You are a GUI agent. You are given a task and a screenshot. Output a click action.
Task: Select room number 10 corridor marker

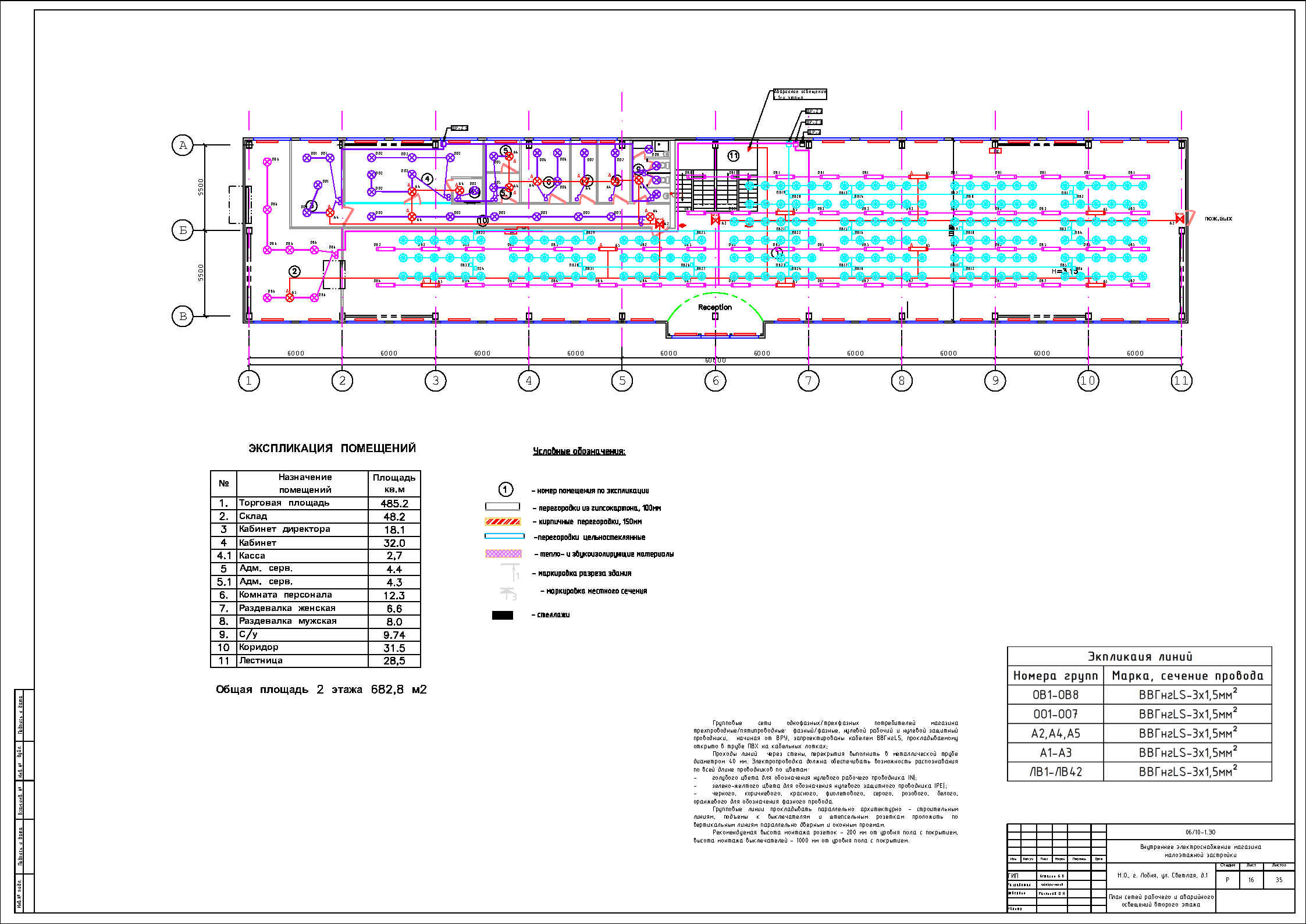coord(482,221)
